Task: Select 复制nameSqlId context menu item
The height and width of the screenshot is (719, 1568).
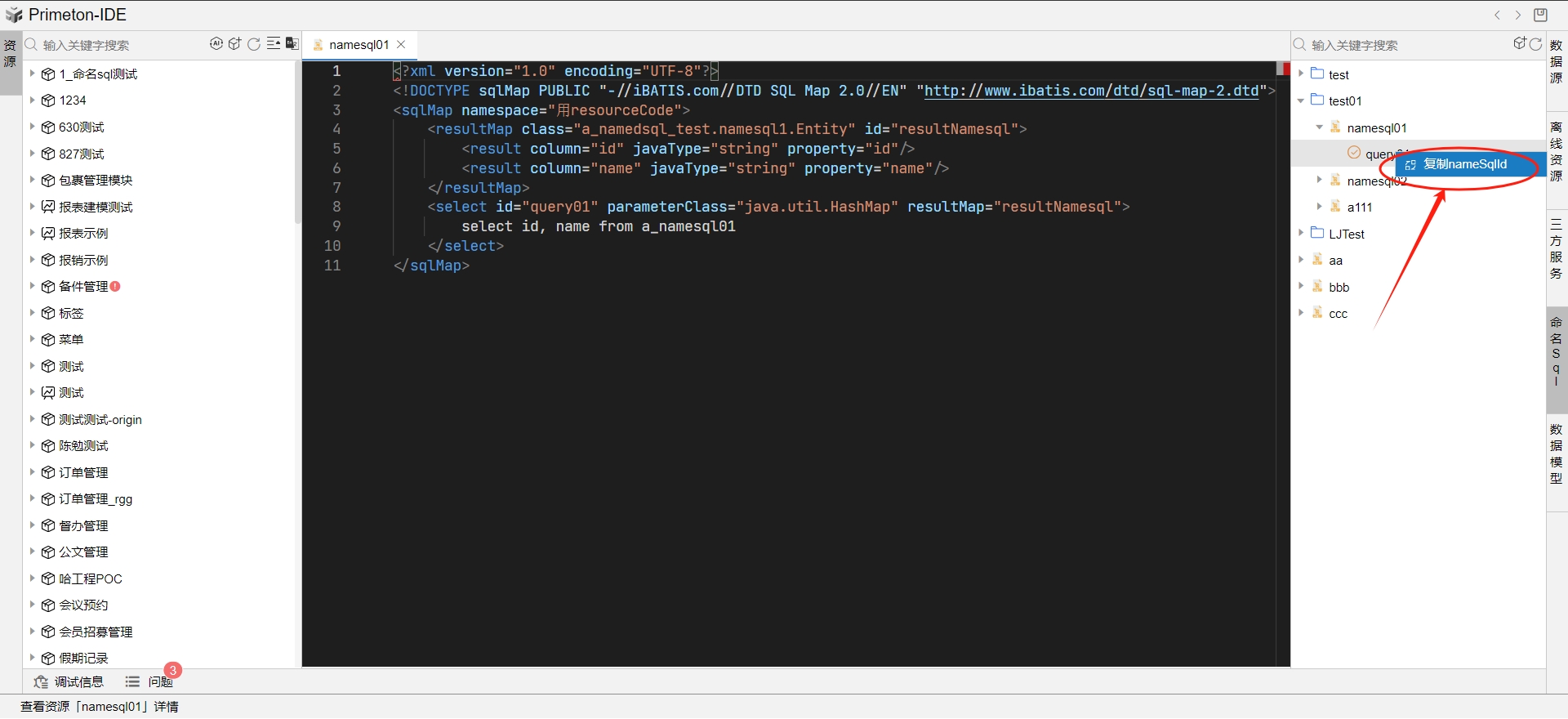Action: (1464, 164)
